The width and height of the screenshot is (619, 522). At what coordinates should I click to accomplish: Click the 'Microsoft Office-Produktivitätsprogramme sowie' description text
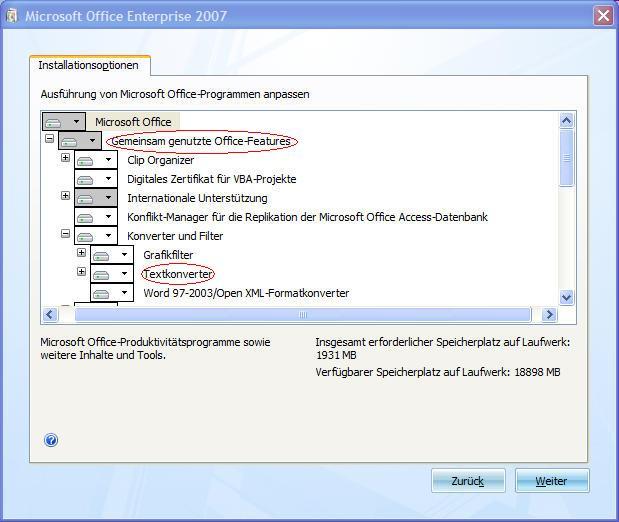[155, 342]
